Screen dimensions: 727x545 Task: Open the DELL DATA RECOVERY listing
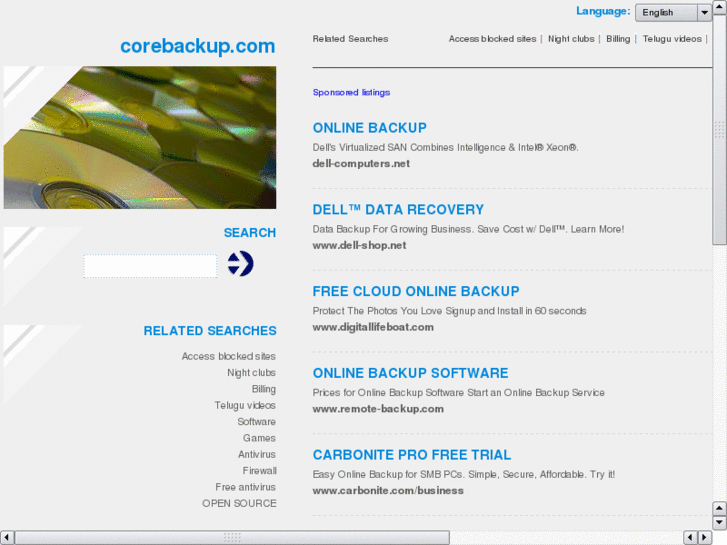[x=398, y=210]
